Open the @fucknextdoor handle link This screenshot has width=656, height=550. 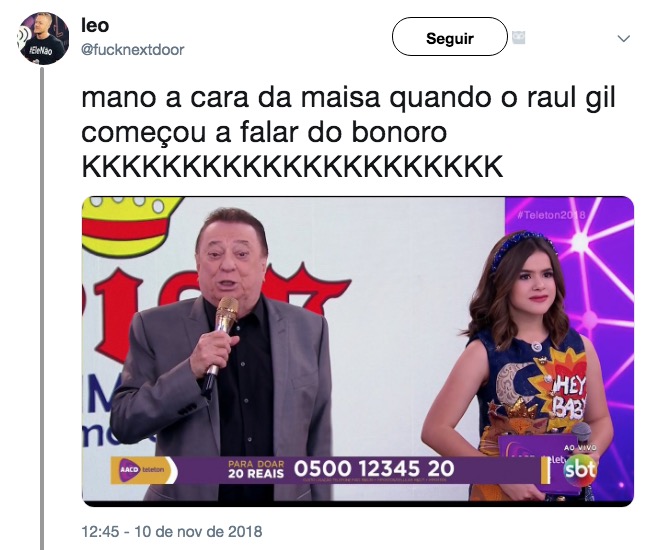pyautogui.click(x=133, y=50)
